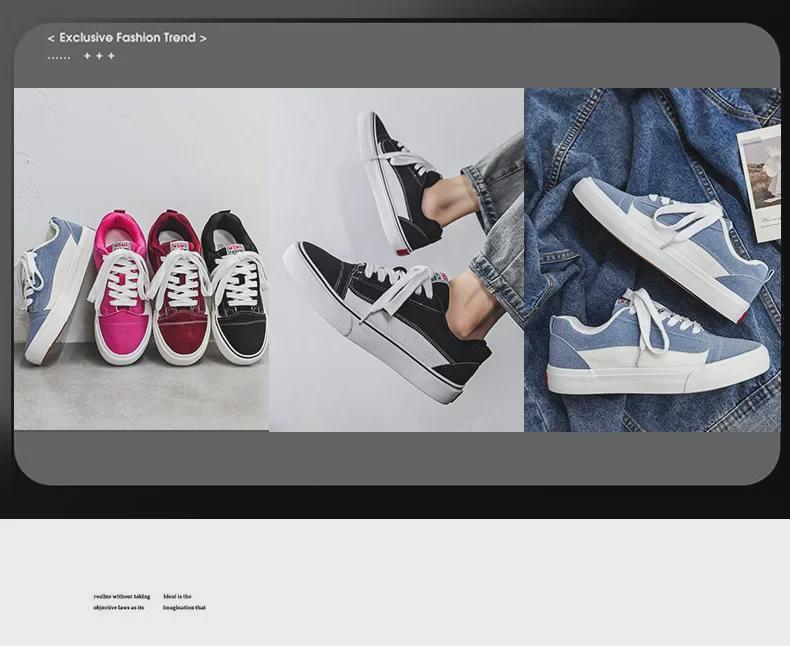Click the Exclusive Fashion Trend heading
This screenshot has width=790, height=646.
coord(127,38)
